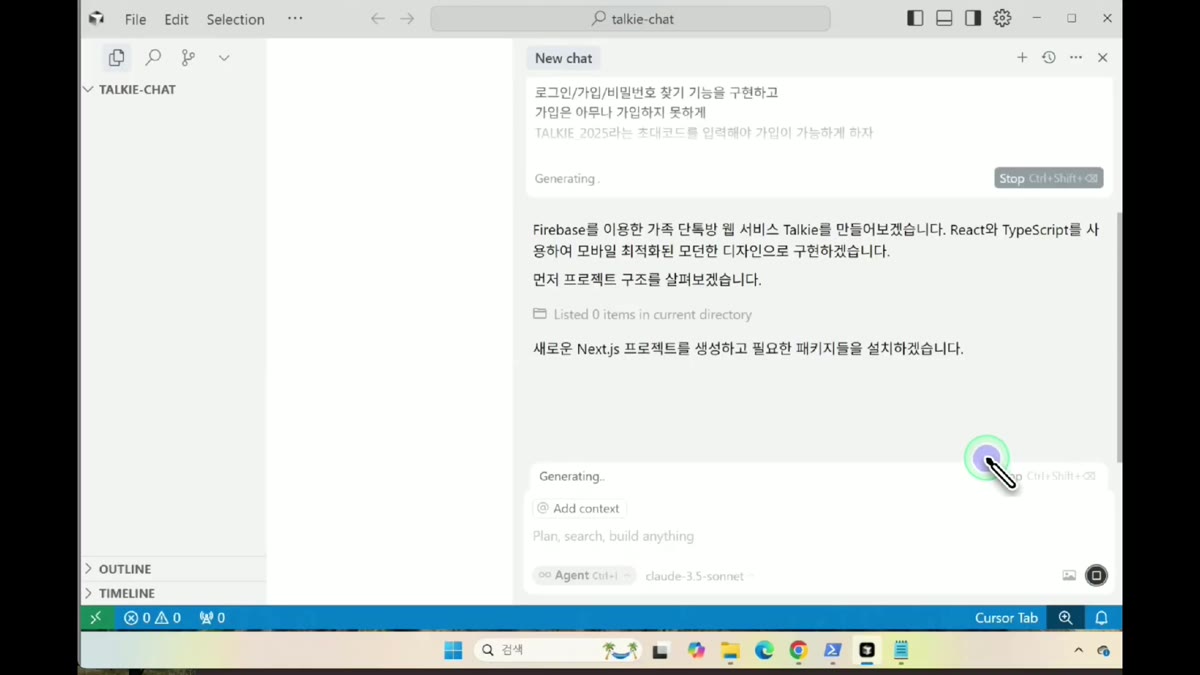Image resolution: width=1200 pixels, height=675 pixels.
Task: Close the chat panel with the X
Action: pos(1103,58)
